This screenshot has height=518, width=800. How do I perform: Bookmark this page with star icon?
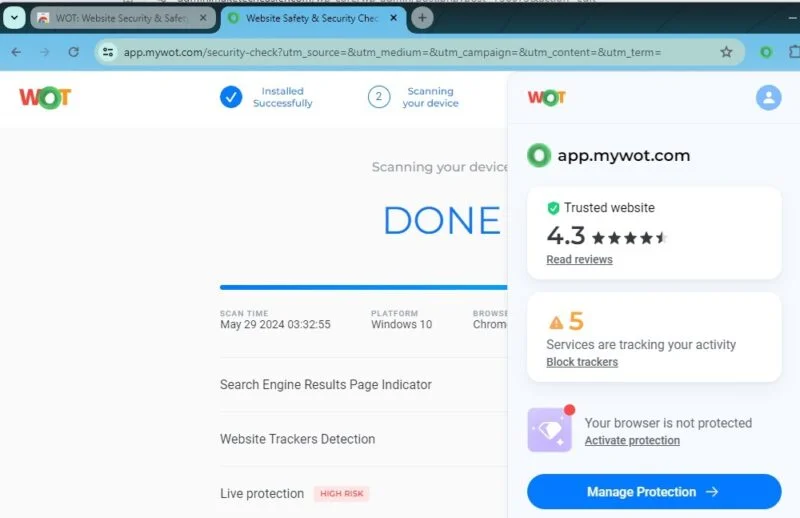click(x=726, y=52)
